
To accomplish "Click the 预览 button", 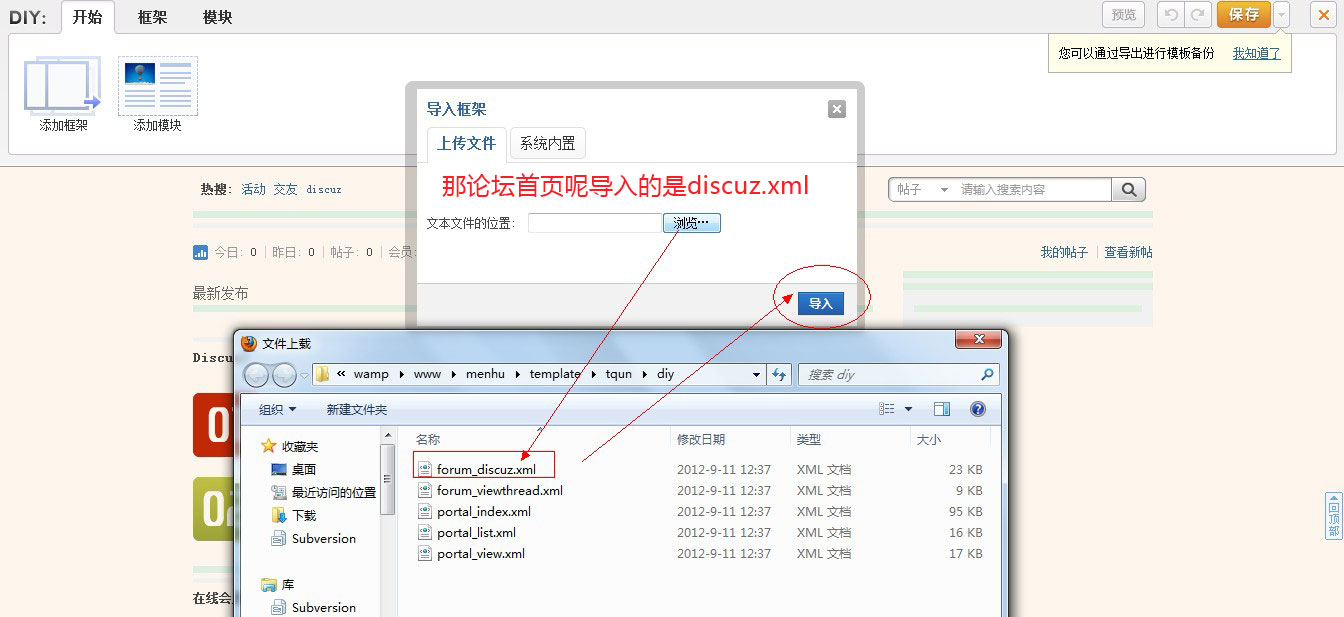I will pos(1124,14).
